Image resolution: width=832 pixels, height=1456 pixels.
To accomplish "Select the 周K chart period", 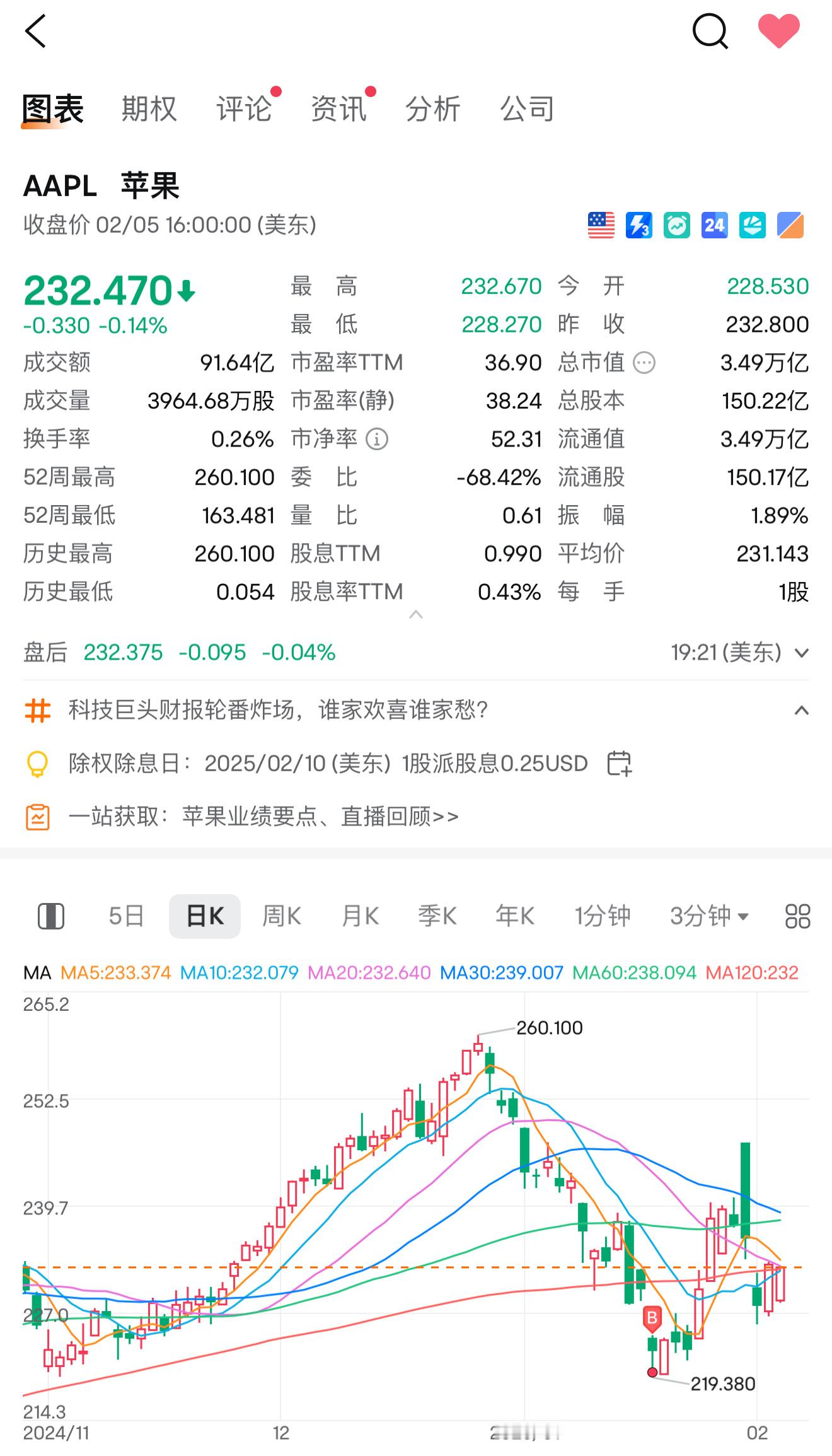I will tap(282, 916).
